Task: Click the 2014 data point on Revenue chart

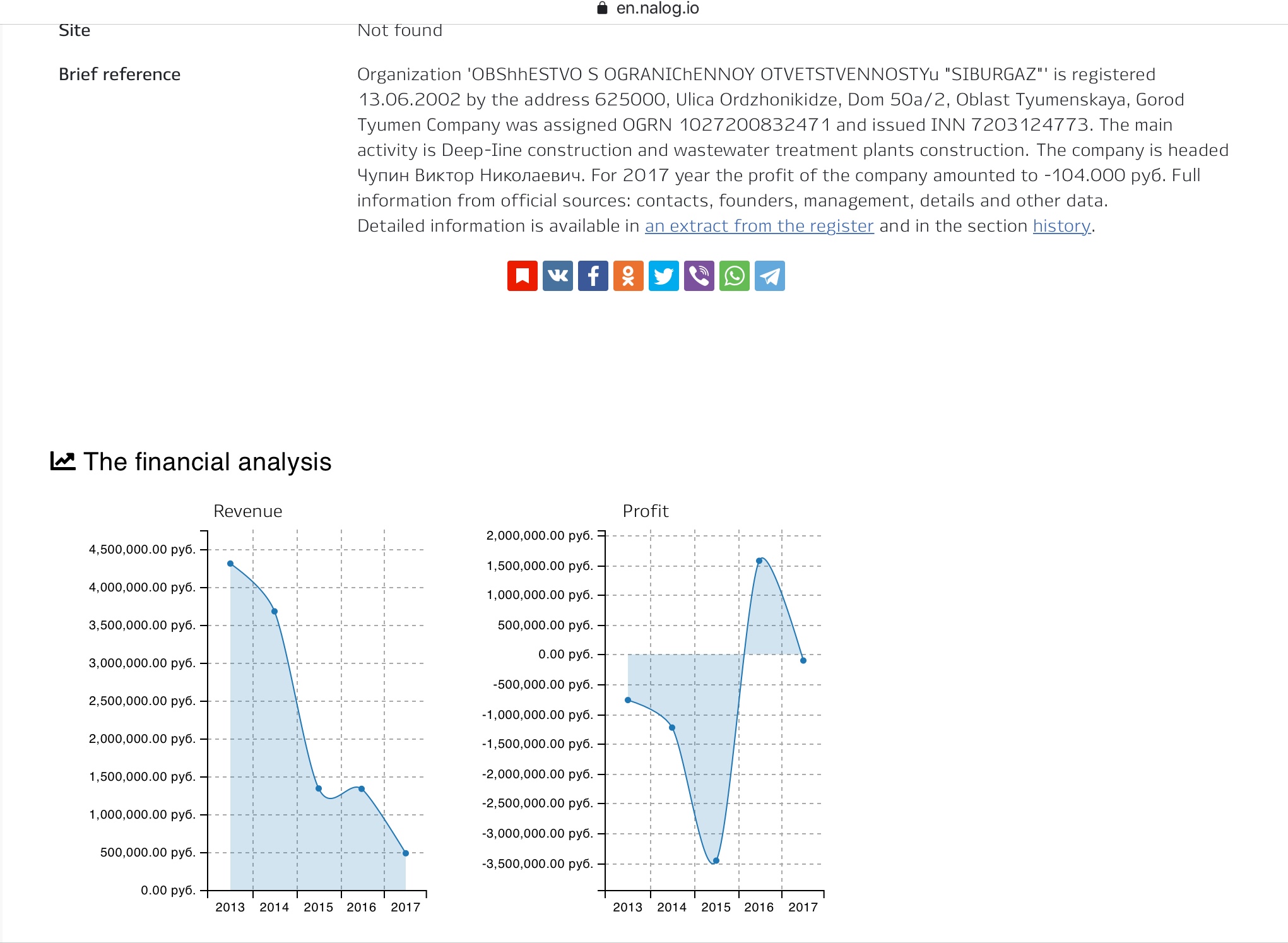Action: point(275,612)
